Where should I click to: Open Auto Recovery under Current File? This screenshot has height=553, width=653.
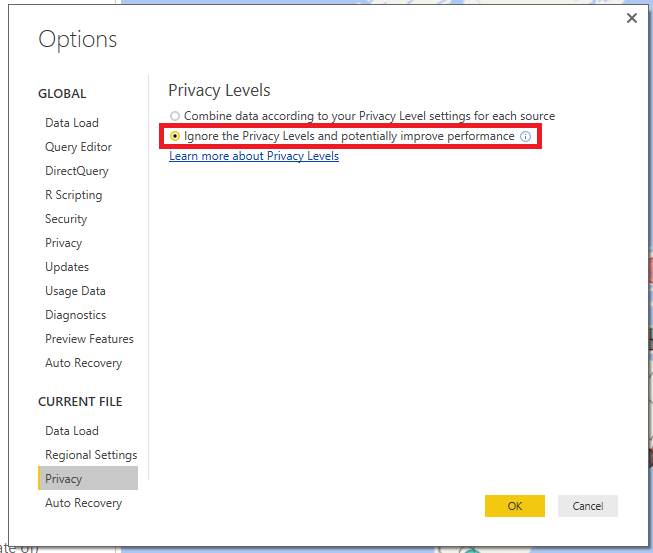pyautogui.click(x=83, y=503)
